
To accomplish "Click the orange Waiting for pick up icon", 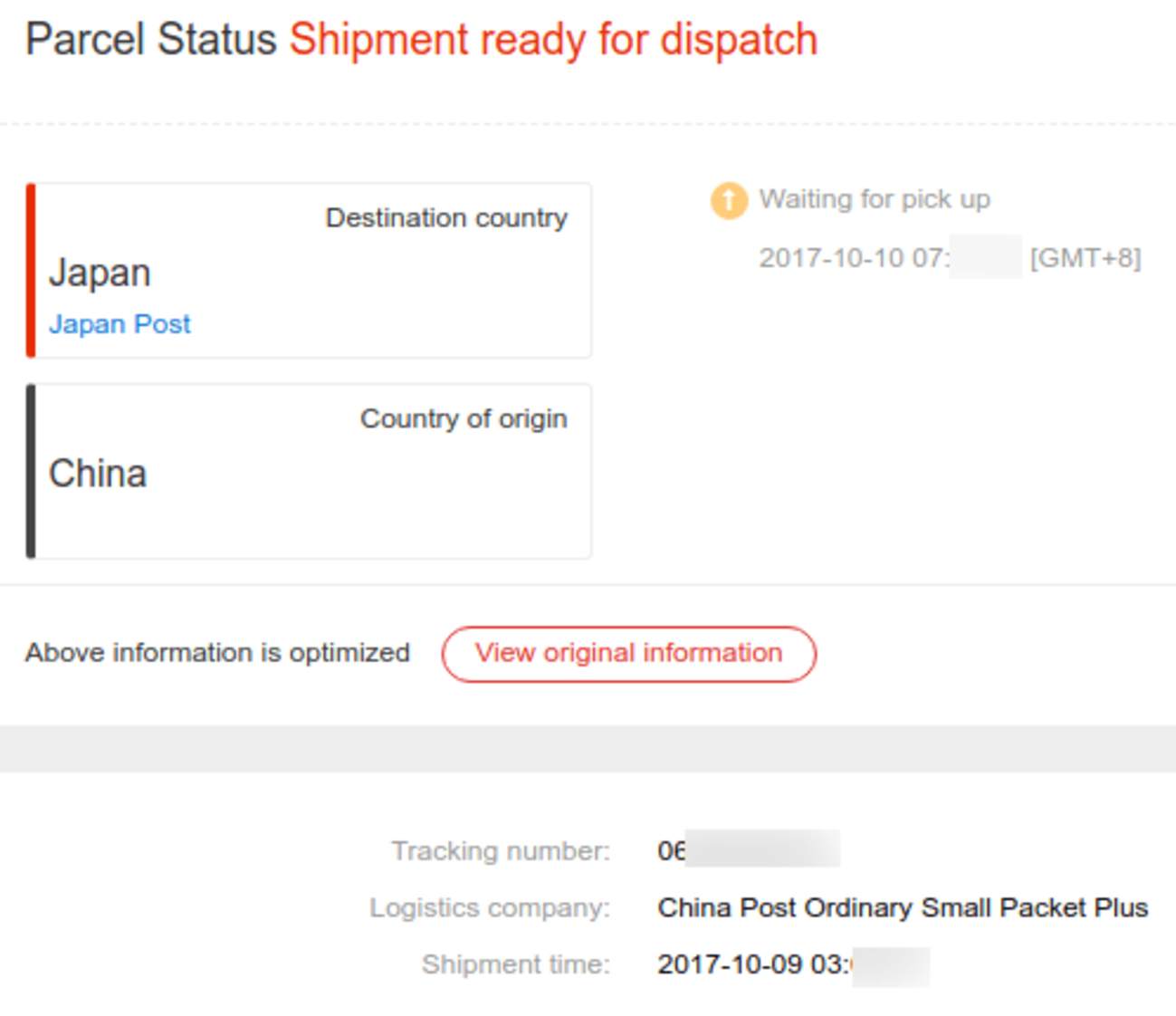I will [x=729, y=200].
